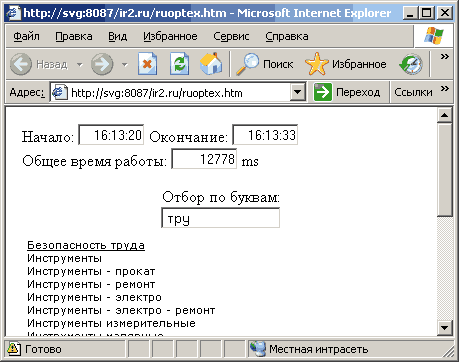Expand Ссылки links bar chevron
This screenshot has height=362, width=459.
444,88
